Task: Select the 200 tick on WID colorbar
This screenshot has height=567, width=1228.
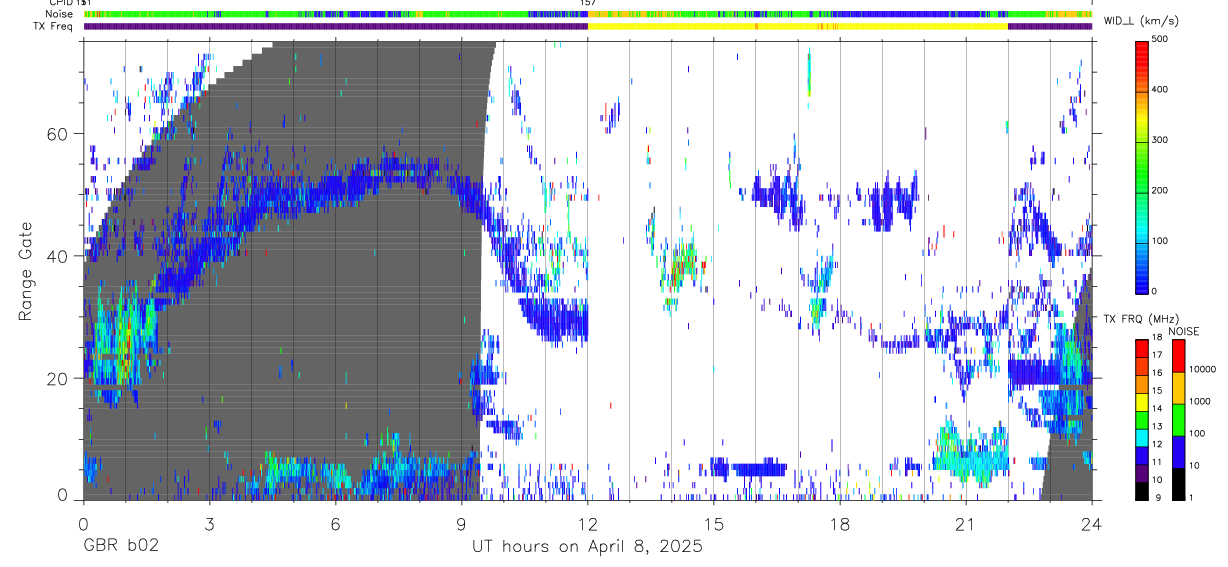Action: click(x=1161, y=191)
